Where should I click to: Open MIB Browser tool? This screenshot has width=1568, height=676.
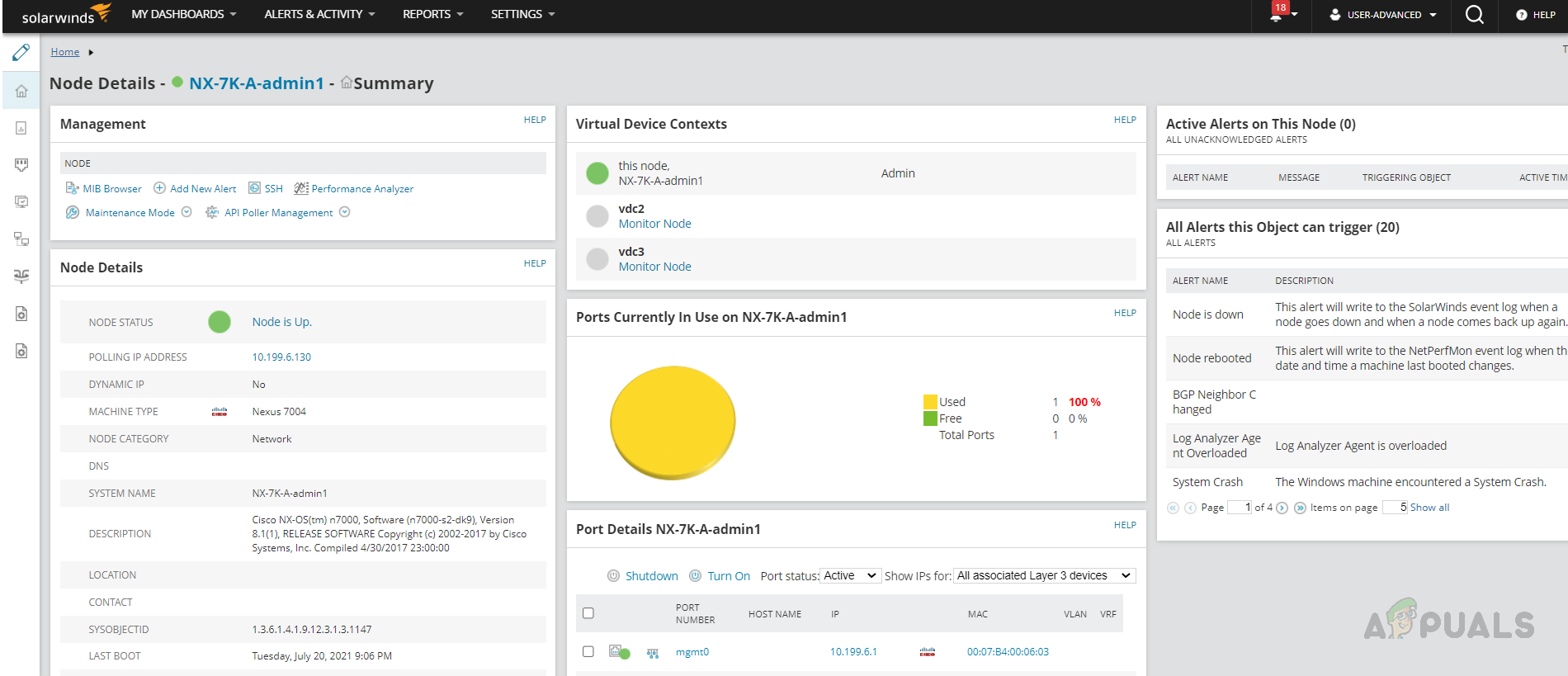pos(104,189)
